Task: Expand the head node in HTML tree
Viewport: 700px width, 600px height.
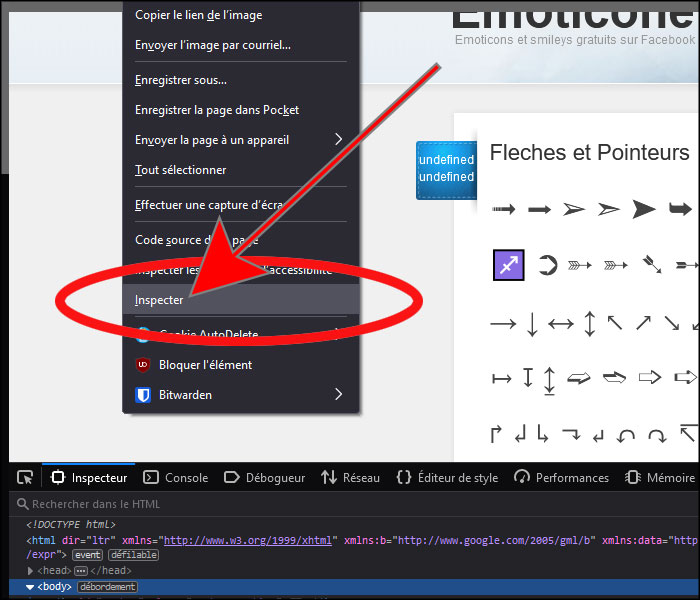Action: [30, 571]
